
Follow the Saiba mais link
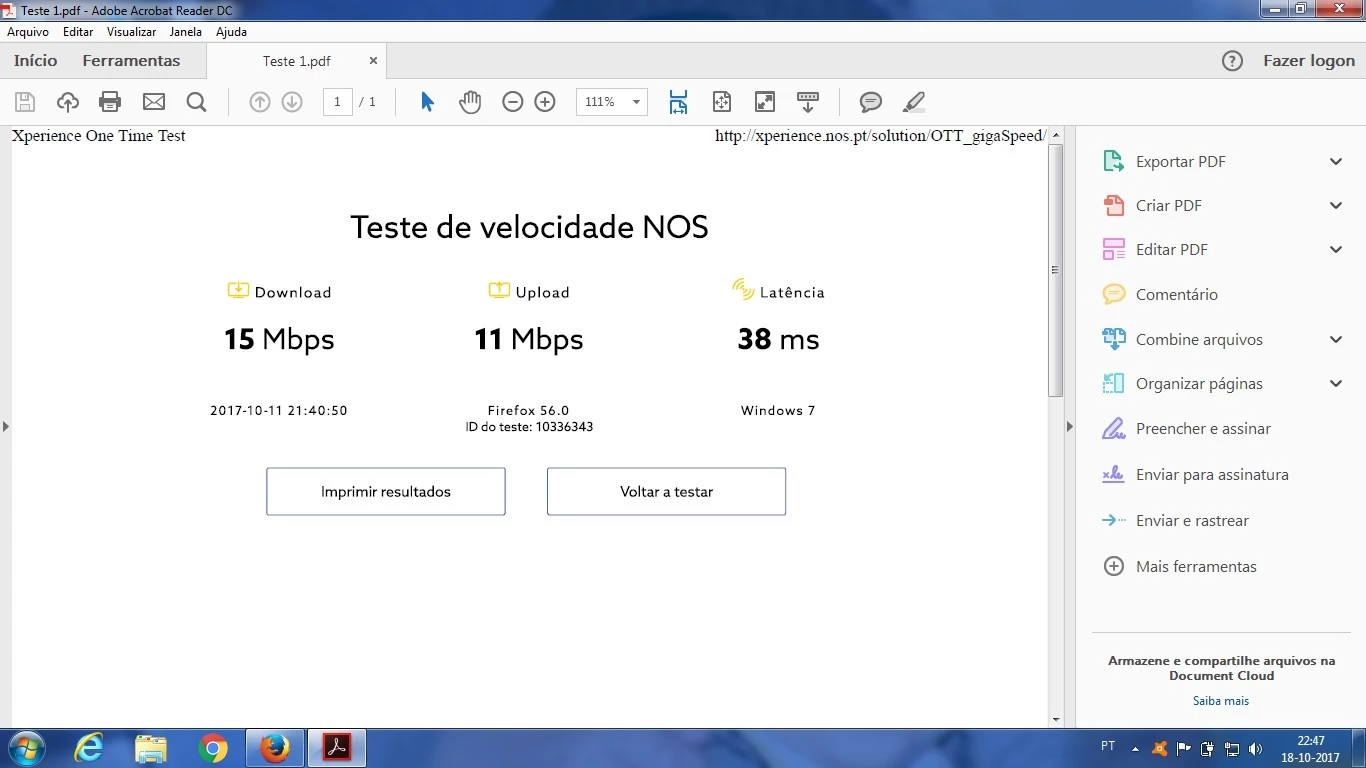(x=1221, y=701)
